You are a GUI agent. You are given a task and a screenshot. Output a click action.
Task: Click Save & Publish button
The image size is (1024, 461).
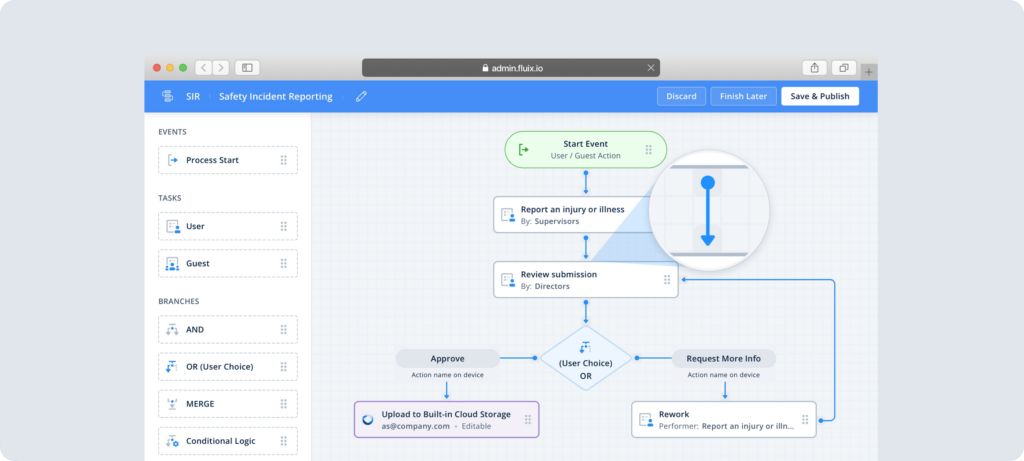pyautogui.click(x=819, y=96)
